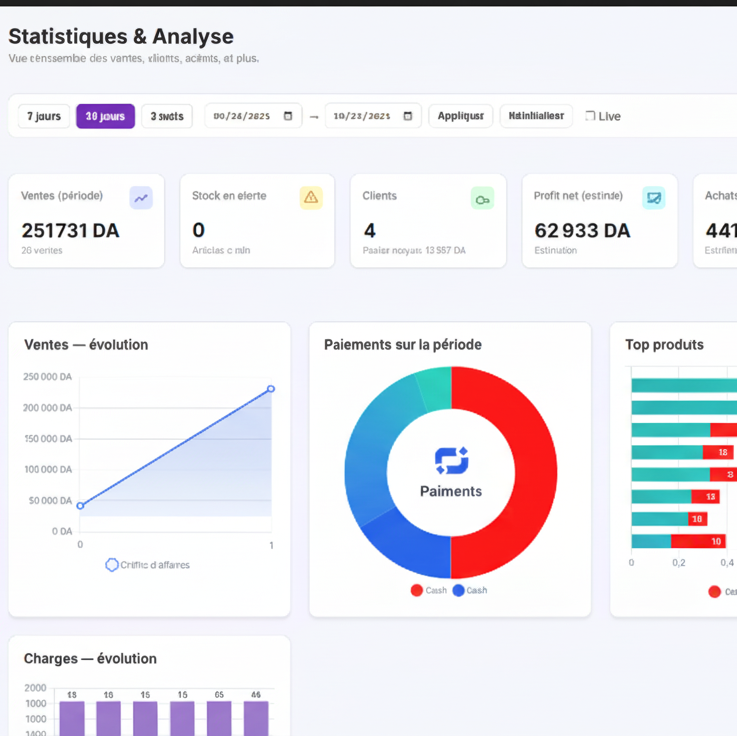Screen dimensions: 737x736
Task: Toggle the red Cash legend swatch
Action: [x=417, y=590]
